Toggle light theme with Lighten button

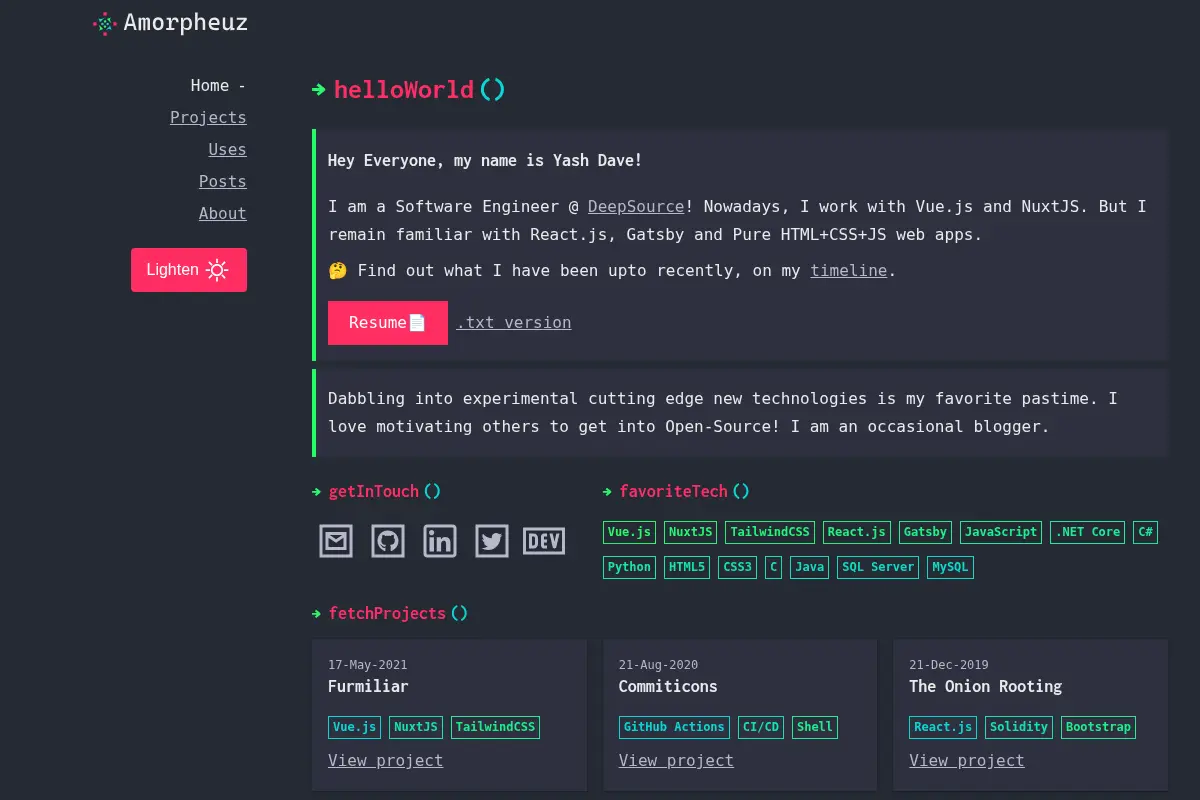(x=189, y=270)
